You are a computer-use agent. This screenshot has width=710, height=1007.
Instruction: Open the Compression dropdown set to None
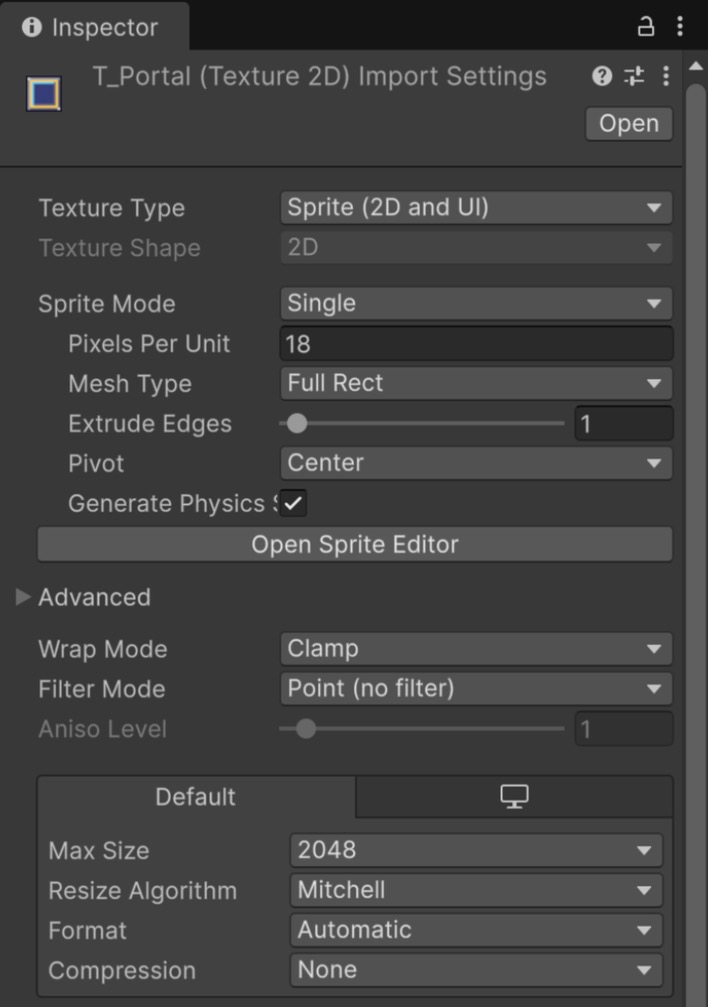476,970
